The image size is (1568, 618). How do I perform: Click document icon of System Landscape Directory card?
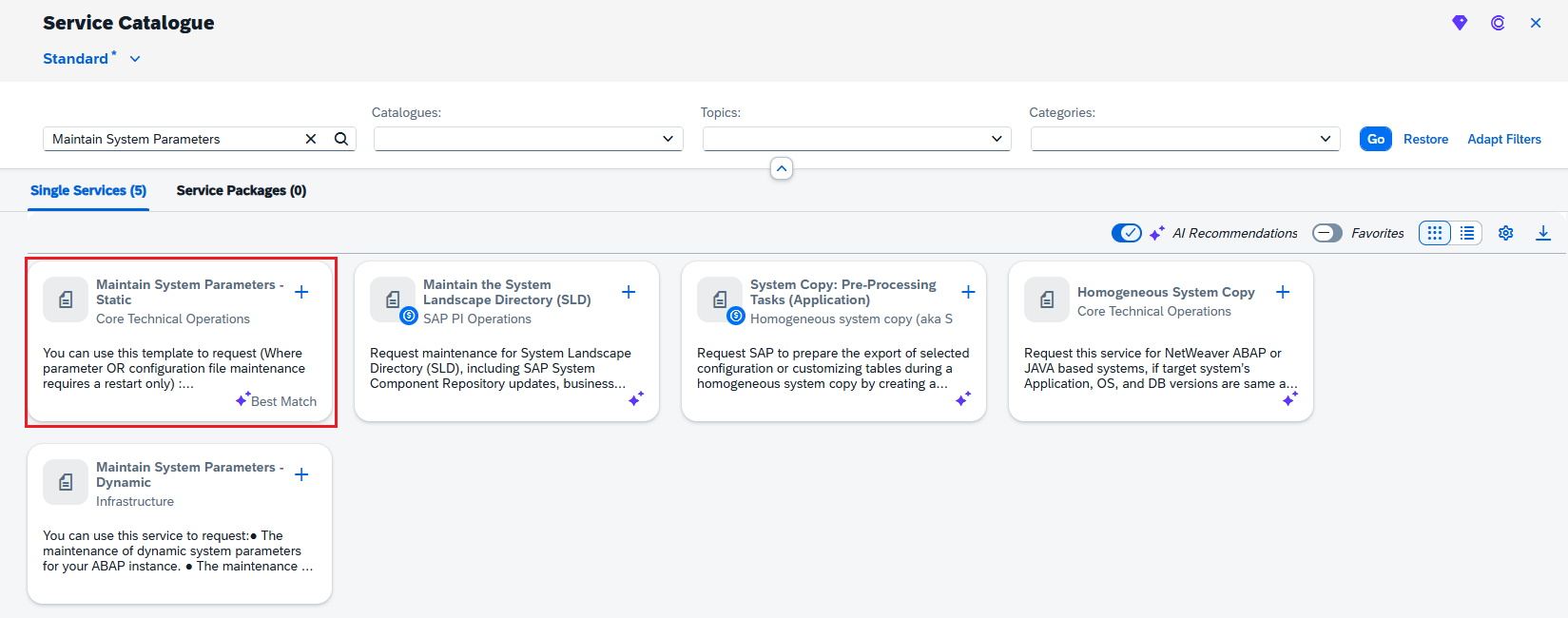coord(393,299)
